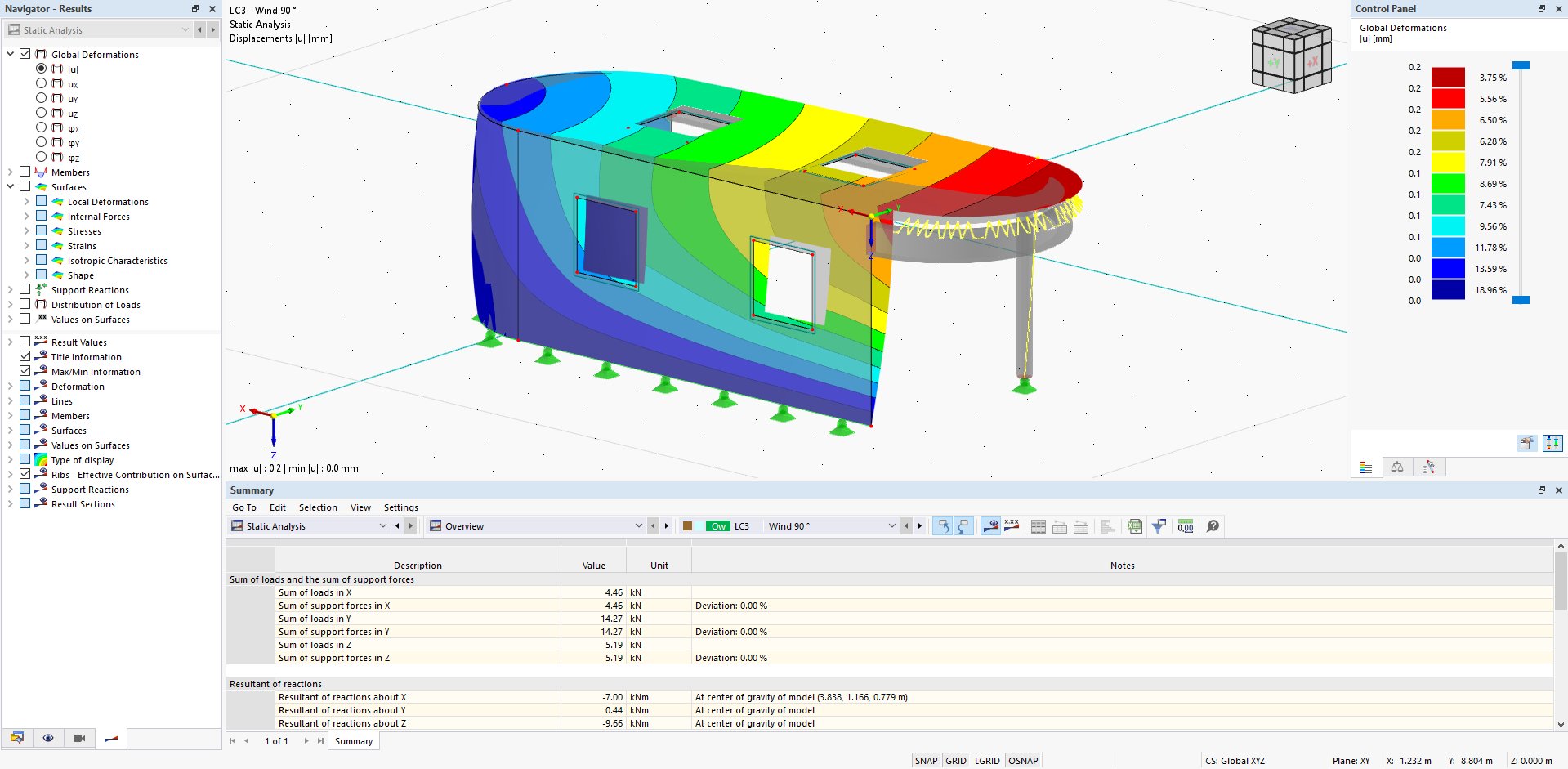The image size is (1568, 769).
Task: Open the help speech-bubble icon in Summary toolbar
Action: tap(1213, 526)
